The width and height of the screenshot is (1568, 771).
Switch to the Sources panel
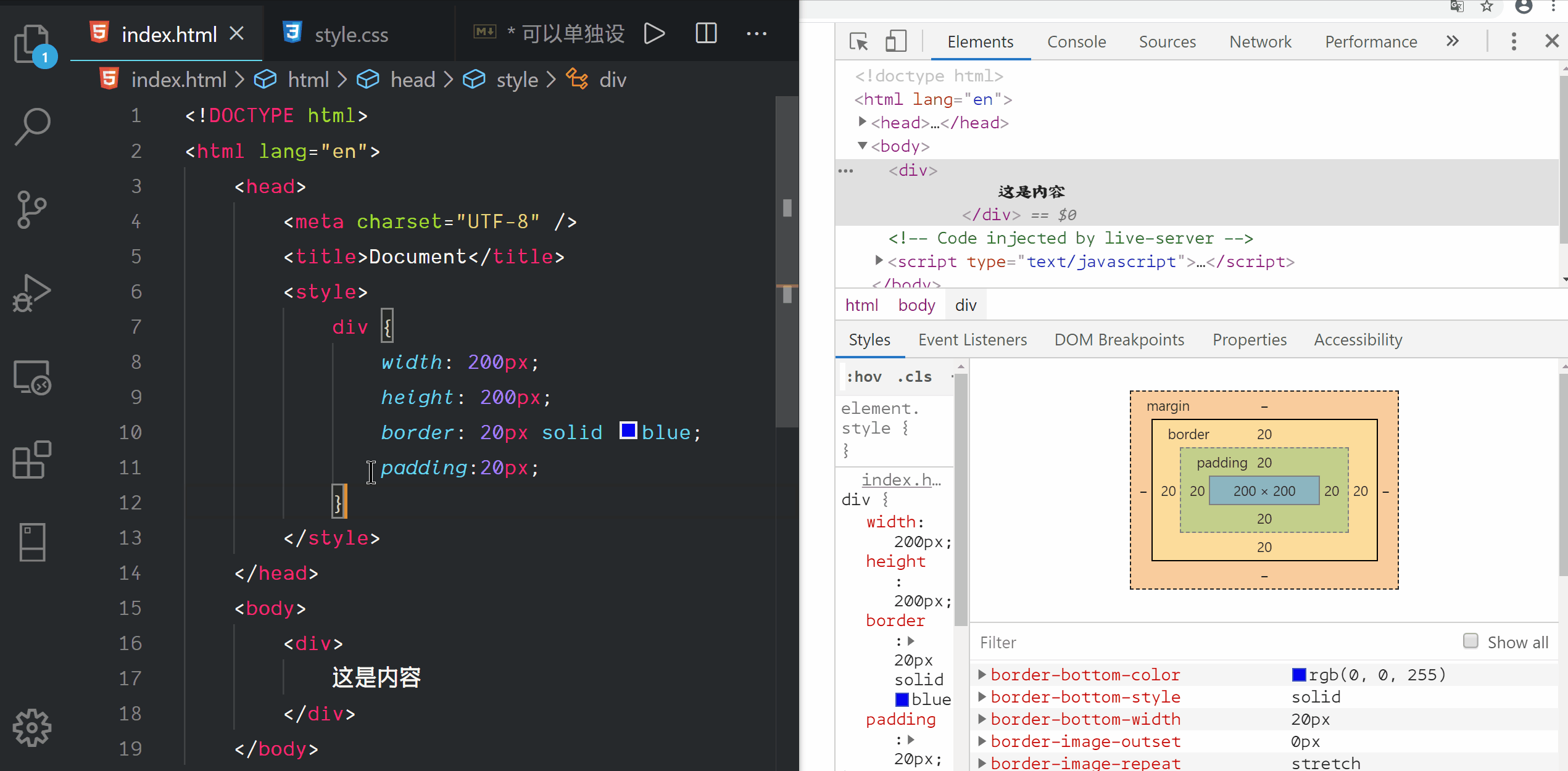point(1168,41)
